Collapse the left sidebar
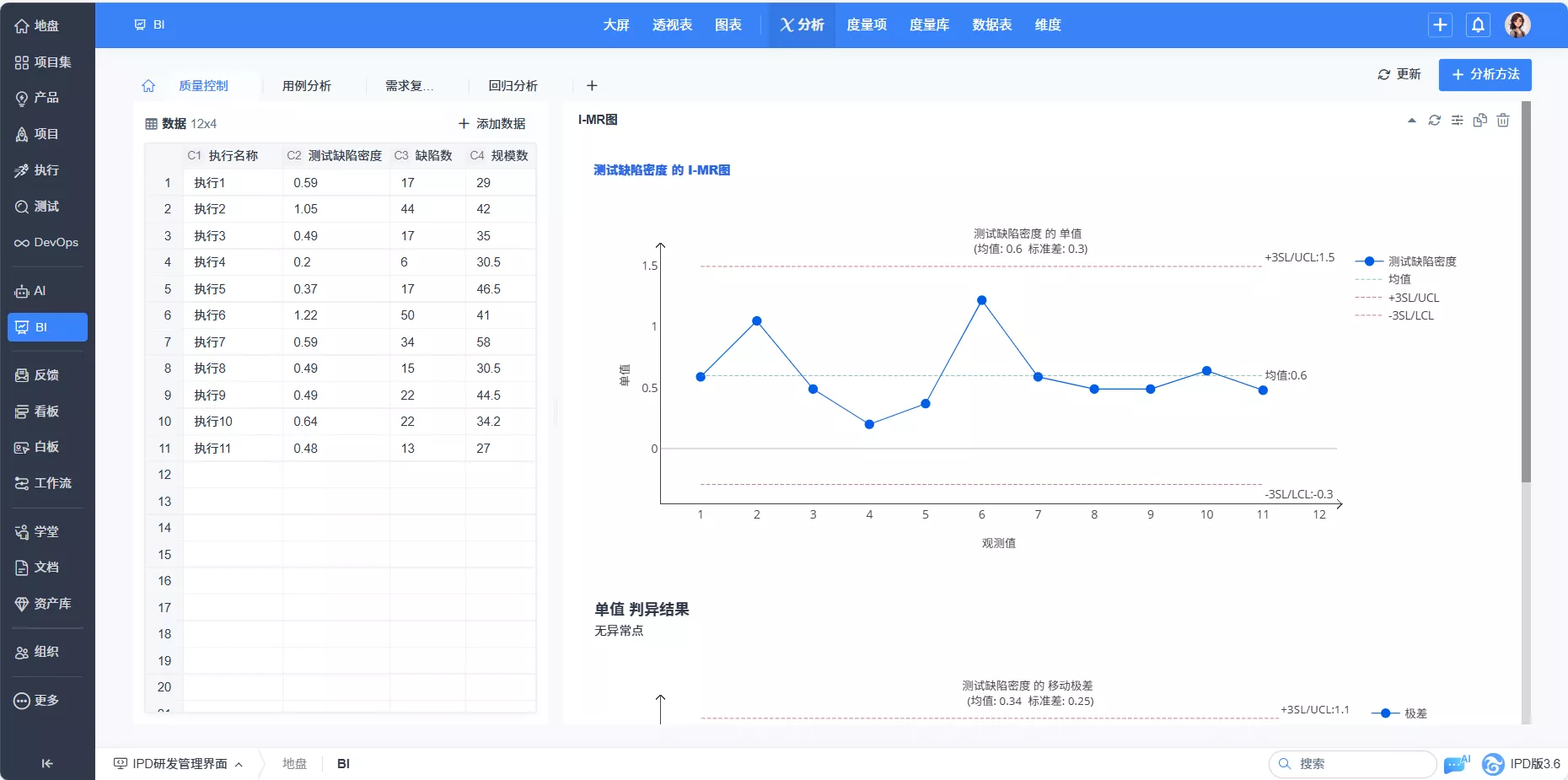The image size is (1568, 780). coord(47,763)
